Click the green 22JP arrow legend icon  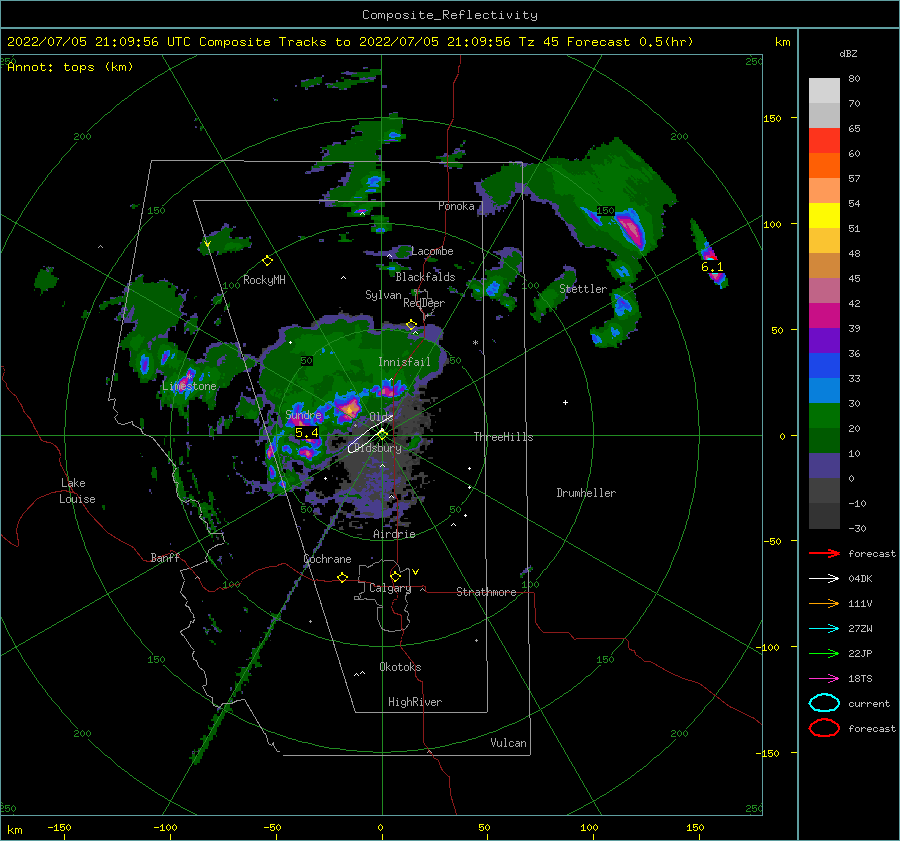824,653
